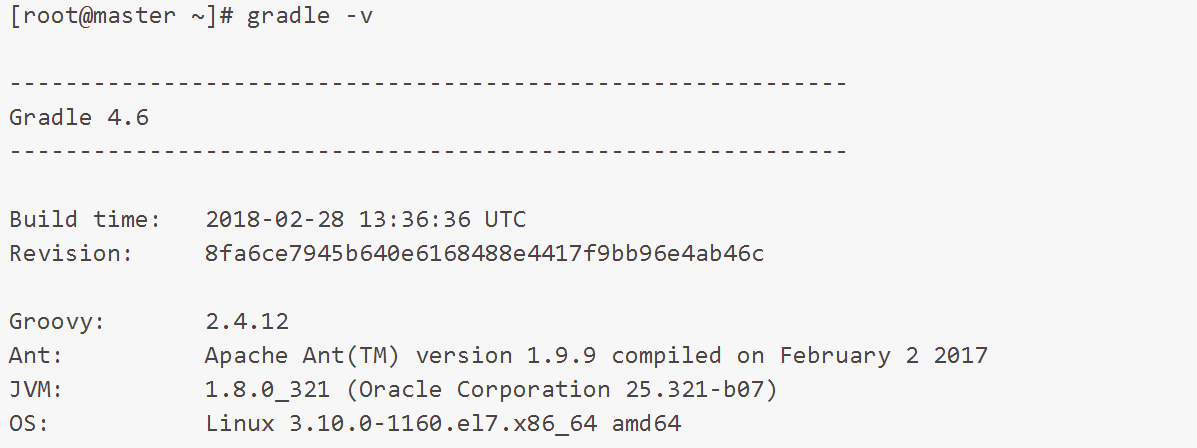Click the dashed line below Gradle 4.6
The height and width of the screenshot is (448, 1197).
[x=428, y=152]
